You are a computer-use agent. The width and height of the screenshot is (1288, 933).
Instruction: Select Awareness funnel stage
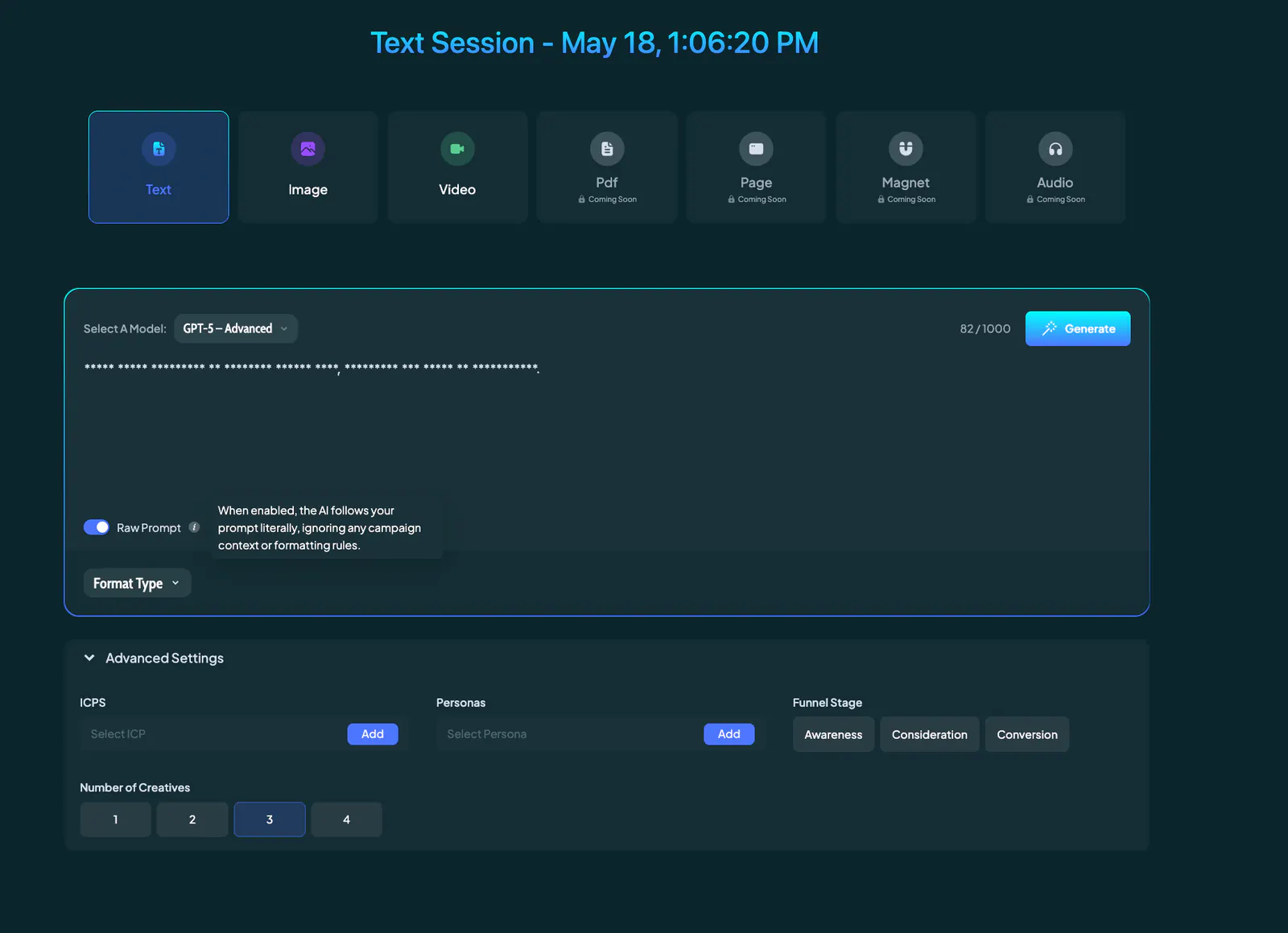click(x=833, y=734)
